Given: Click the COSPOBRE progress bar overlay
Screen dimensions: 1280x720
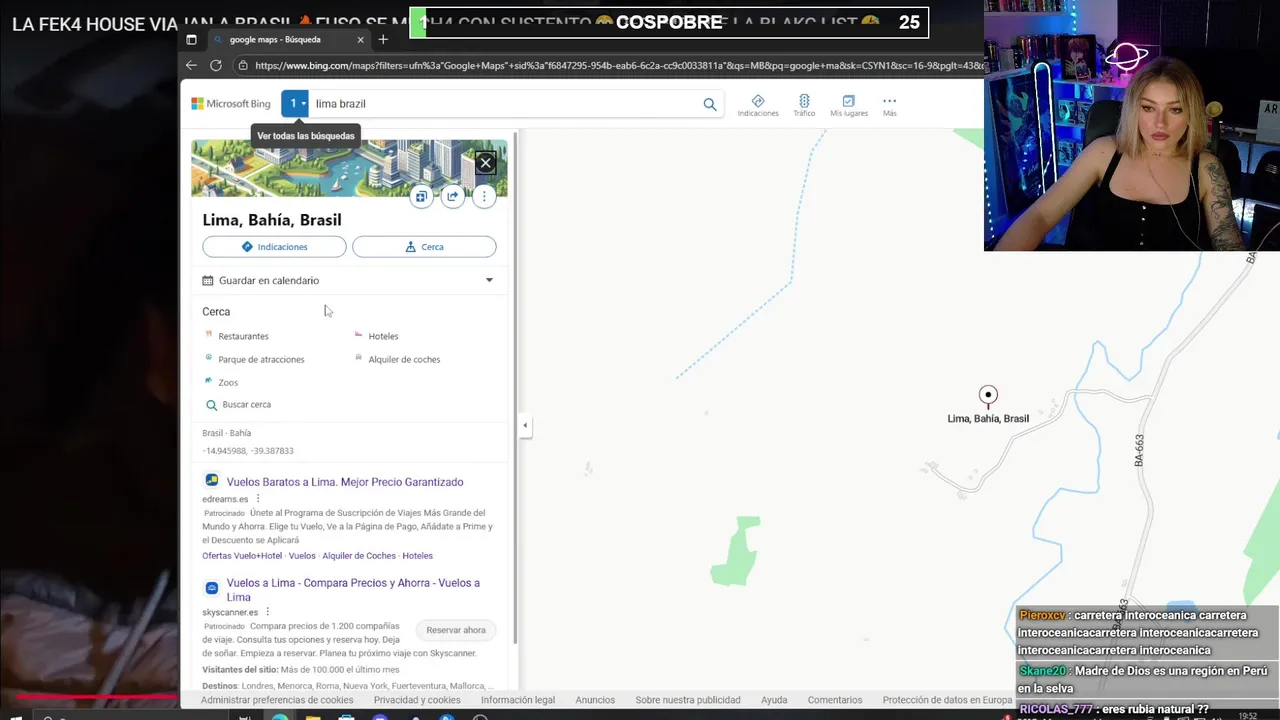Looking at the screenshot, I should [669, 22].
